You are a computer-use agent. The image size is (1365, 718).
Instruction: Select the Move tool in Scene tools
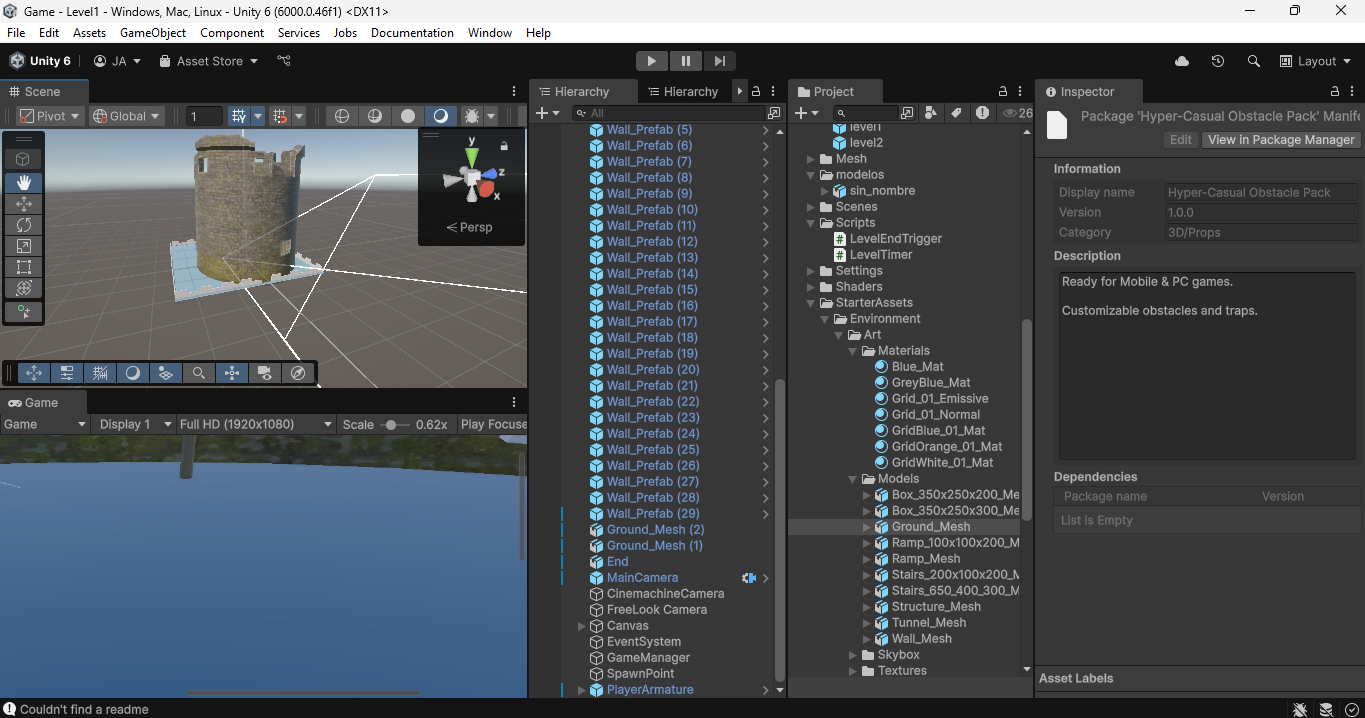24,204
